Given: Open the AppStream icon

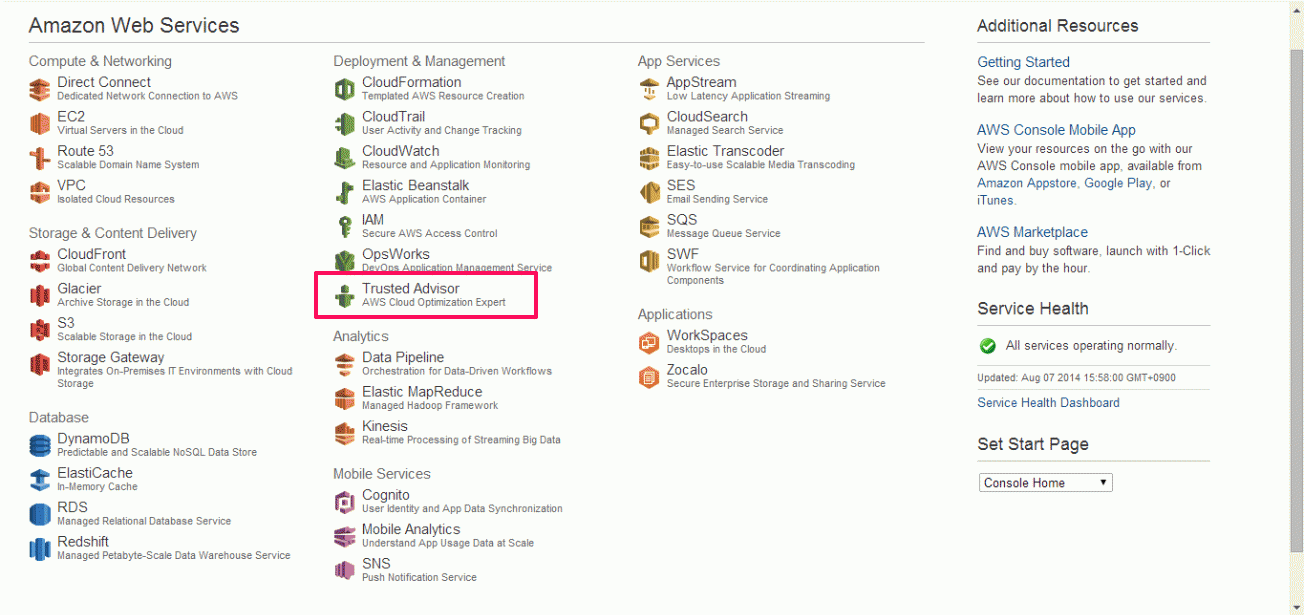Looking at the screenshot, I should pyautogui.click(x=649, y=90).
